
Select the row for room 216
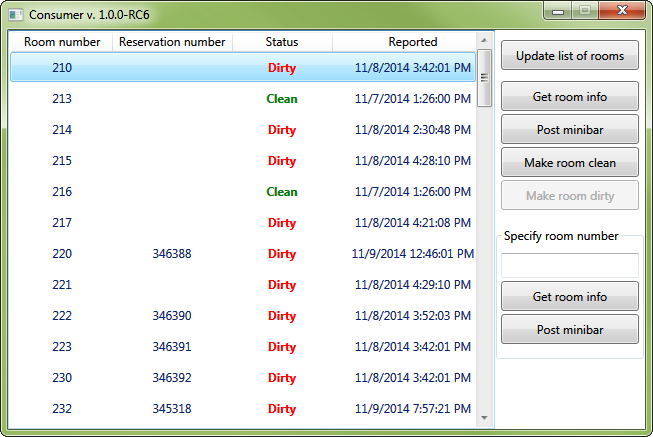pos(243,192)
